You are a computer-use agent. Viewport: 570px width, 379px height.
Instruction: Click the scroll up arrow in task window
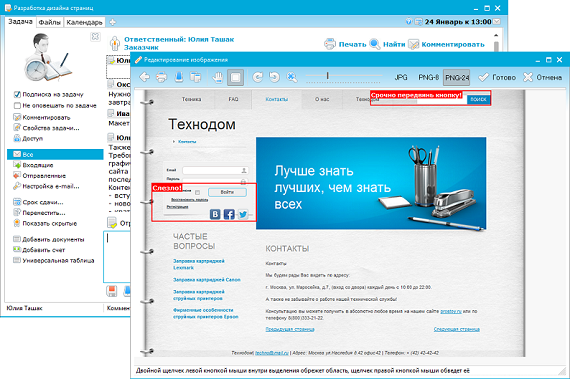tap(496, 35)
